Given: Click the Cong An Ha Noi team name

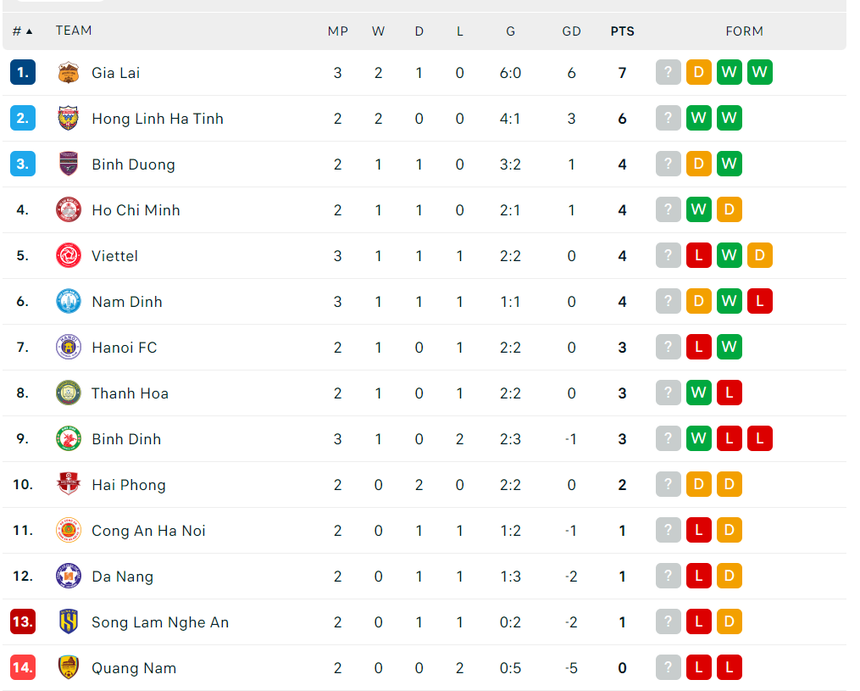Looking at the screenshot, I should (x=149, y=530).
